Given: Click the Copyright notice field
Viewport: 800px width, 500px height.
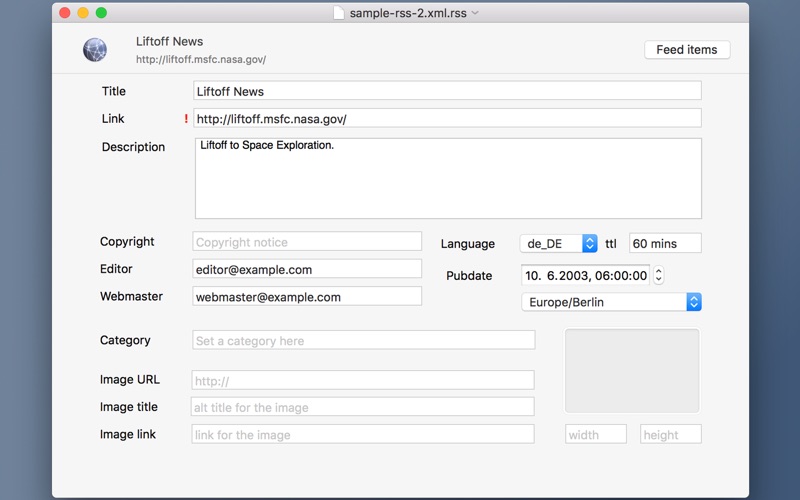Looking at the screenshot, I should pos(307,242).
